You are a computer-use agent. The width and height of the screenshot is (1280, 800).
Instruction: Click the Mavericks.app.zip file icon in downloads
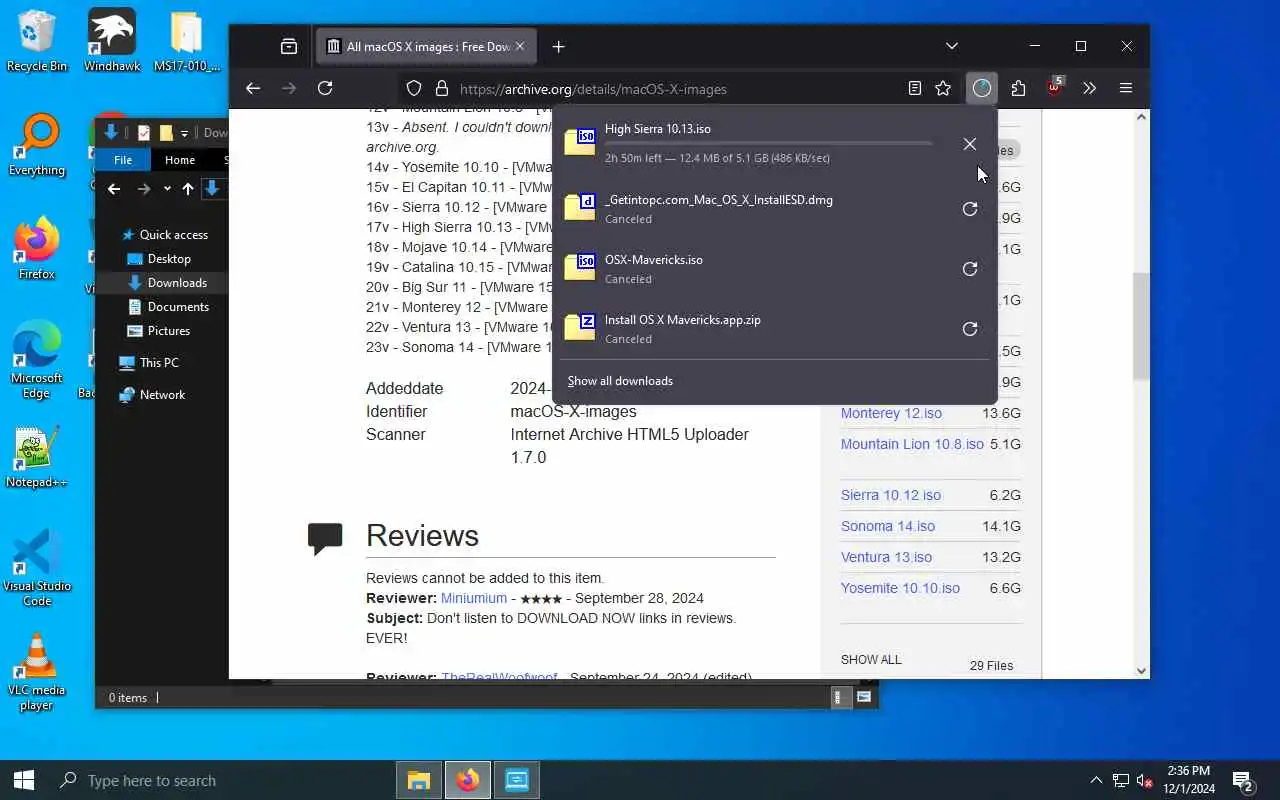point(580,327)
